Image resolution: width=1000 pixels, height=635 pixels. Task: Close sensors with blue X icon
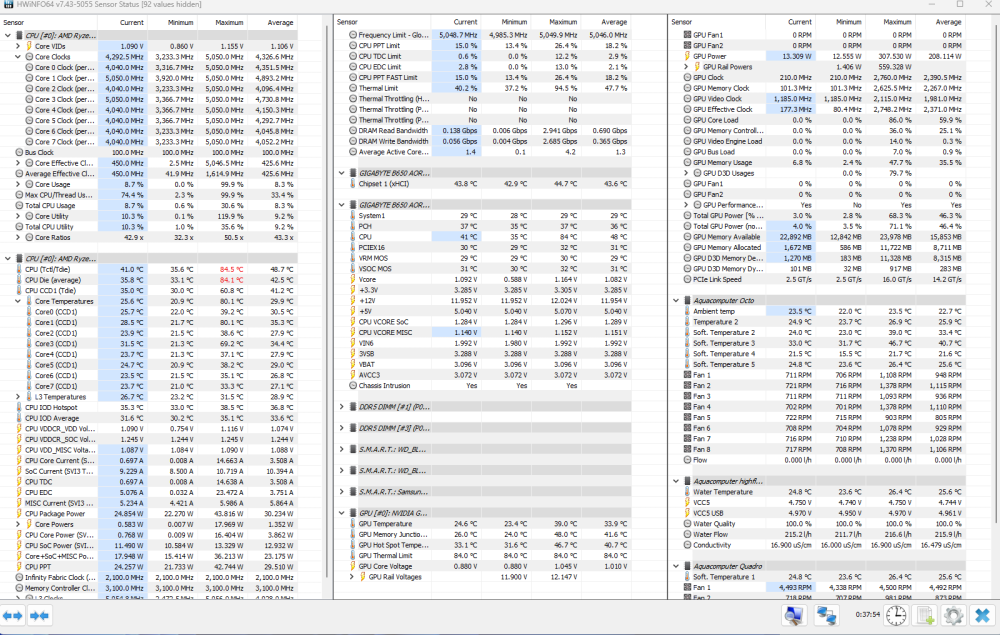coord(982,616)
